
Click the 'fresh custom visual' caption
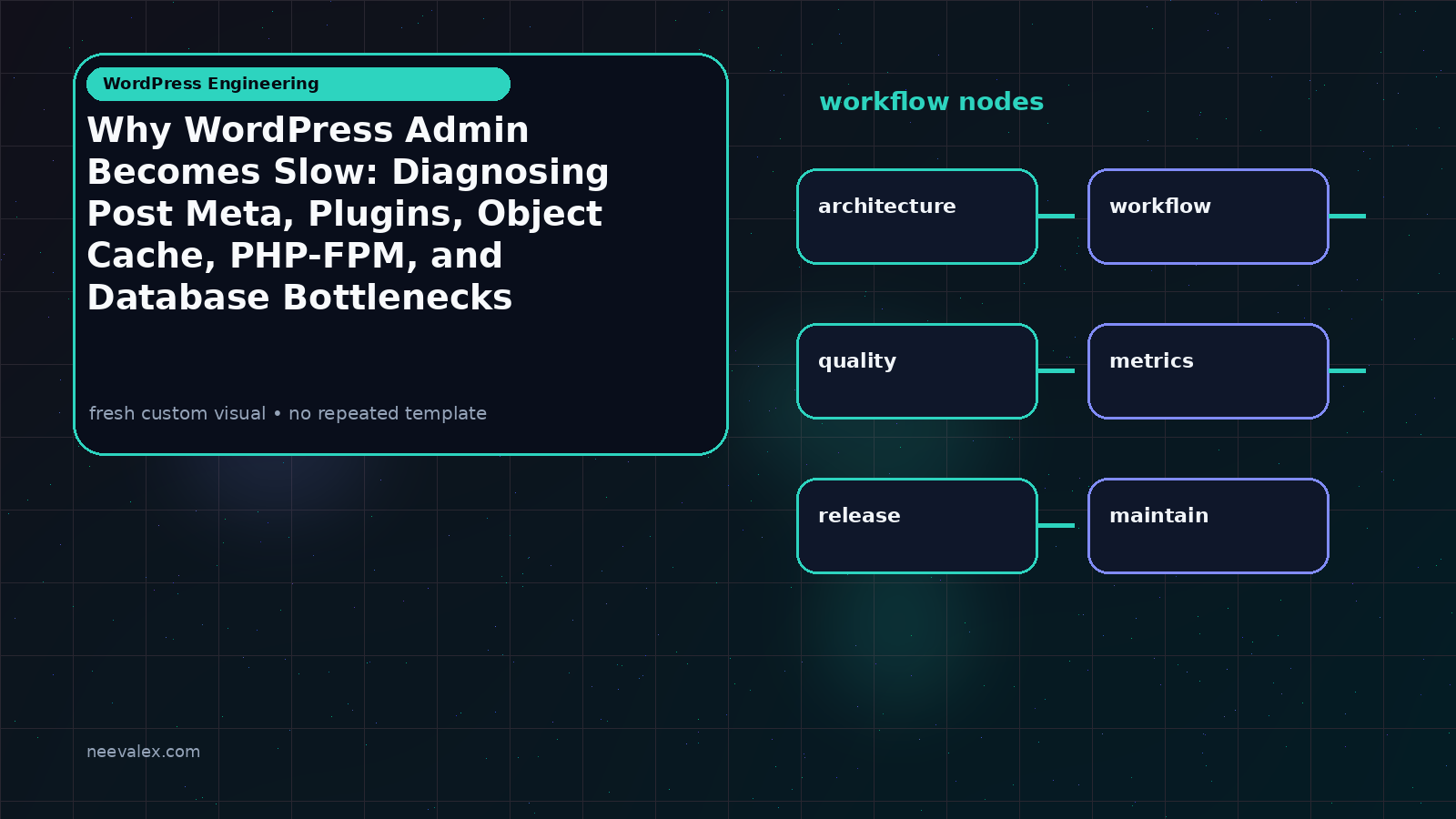click(x=288, y=413)
